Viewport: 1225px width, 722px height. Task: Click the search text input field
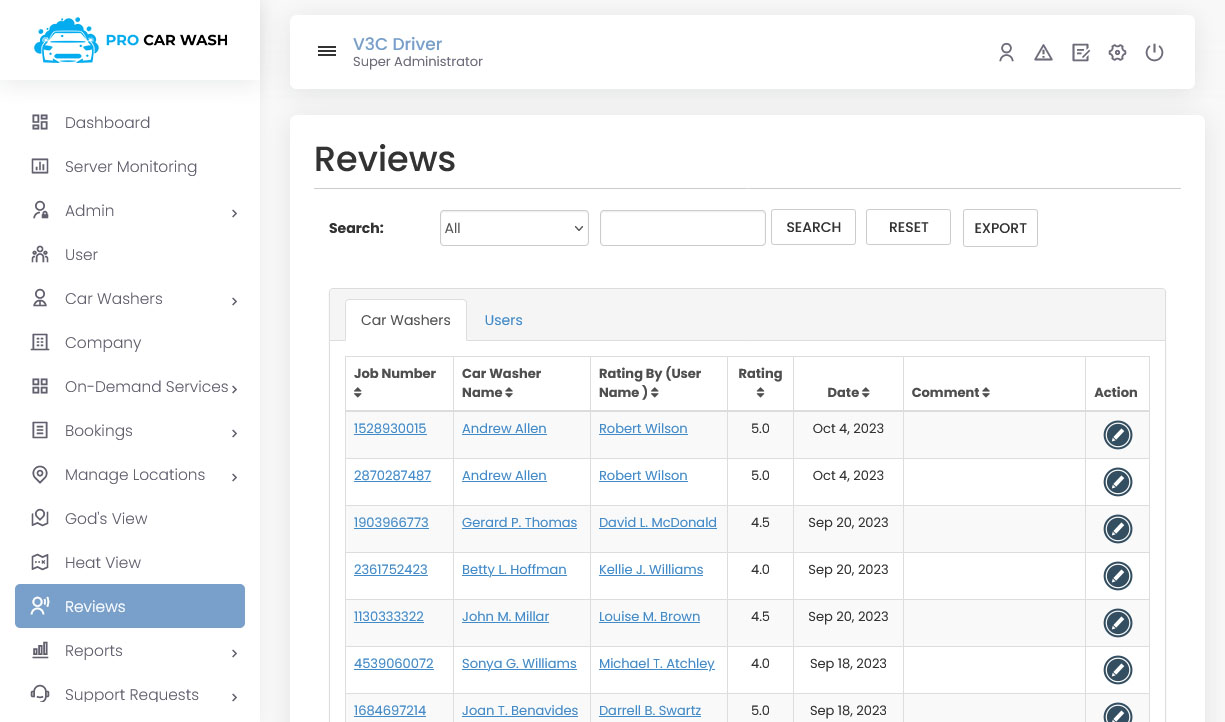[x=682, y=228]
